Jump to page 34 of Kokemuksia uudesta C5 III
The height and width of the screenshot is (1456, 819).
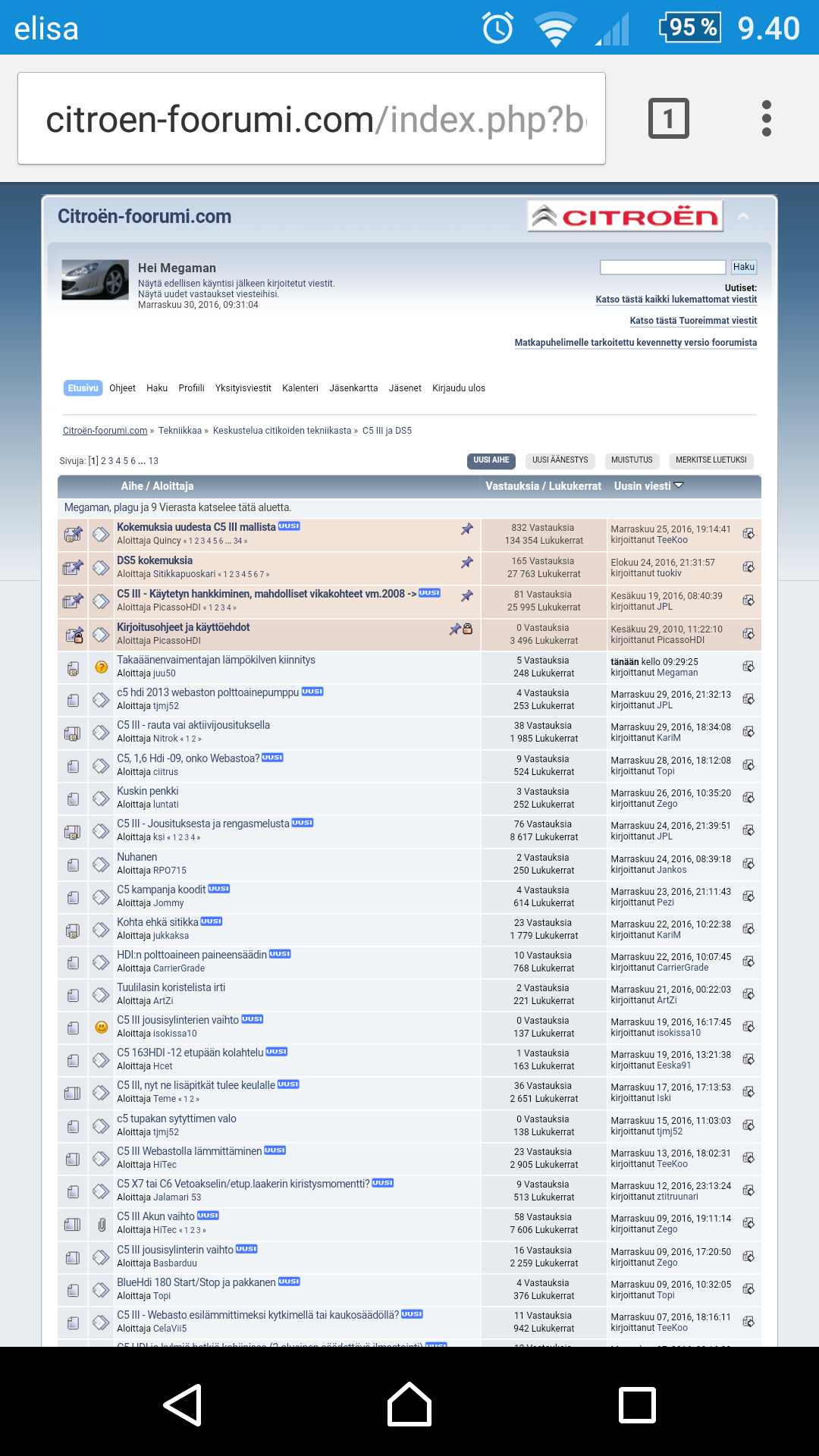click(x=238, y=541)
